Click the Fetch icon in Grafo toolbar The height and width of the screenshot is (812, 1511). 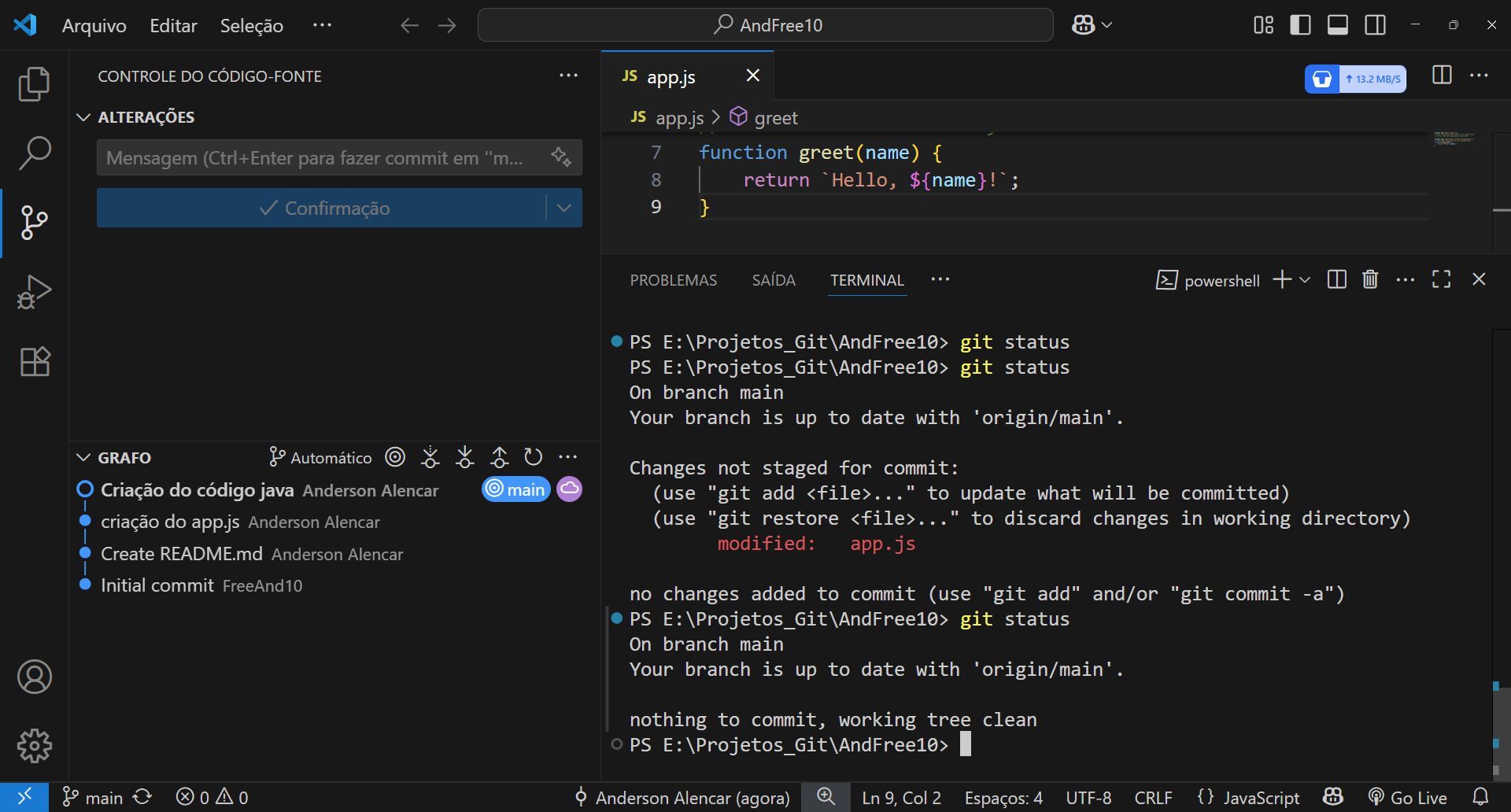[430, 457]
